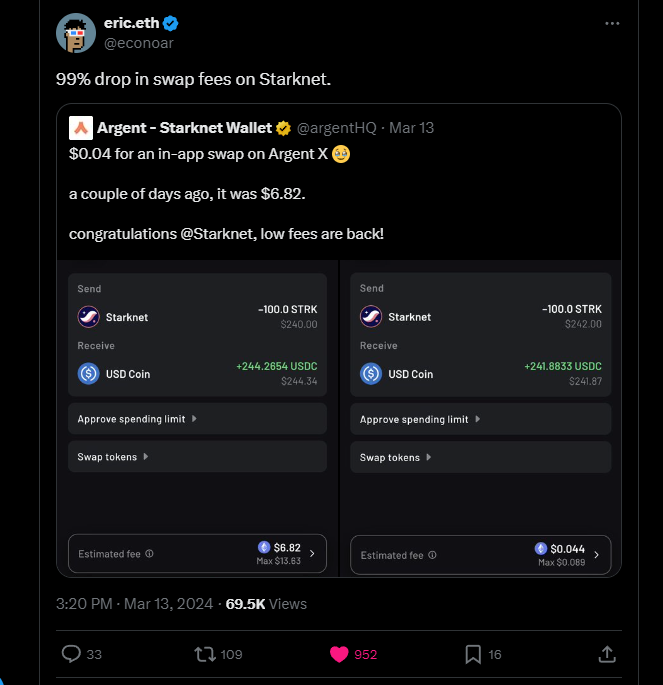
Task: Click the Mar 13 quoted tweet date
Action: [411, 128]
